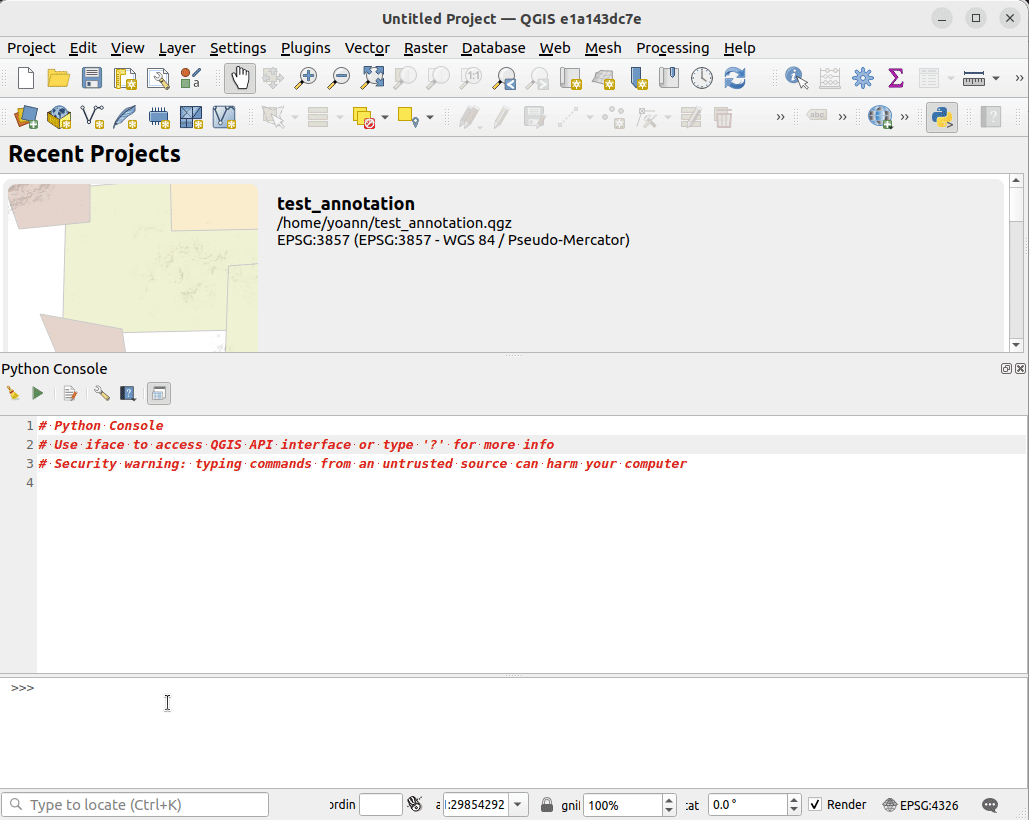Expand the overflowing toolbar with double chevron

click(x=1021, y=78)
